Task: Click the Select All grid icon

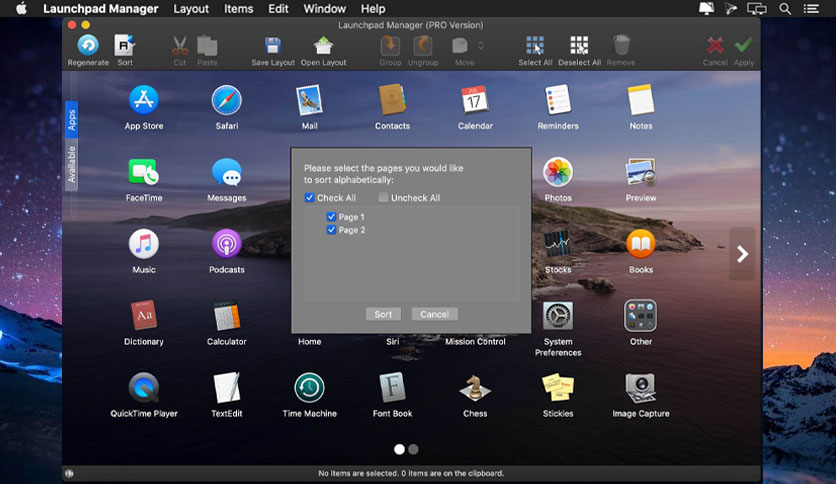Action: coord(535,46)
